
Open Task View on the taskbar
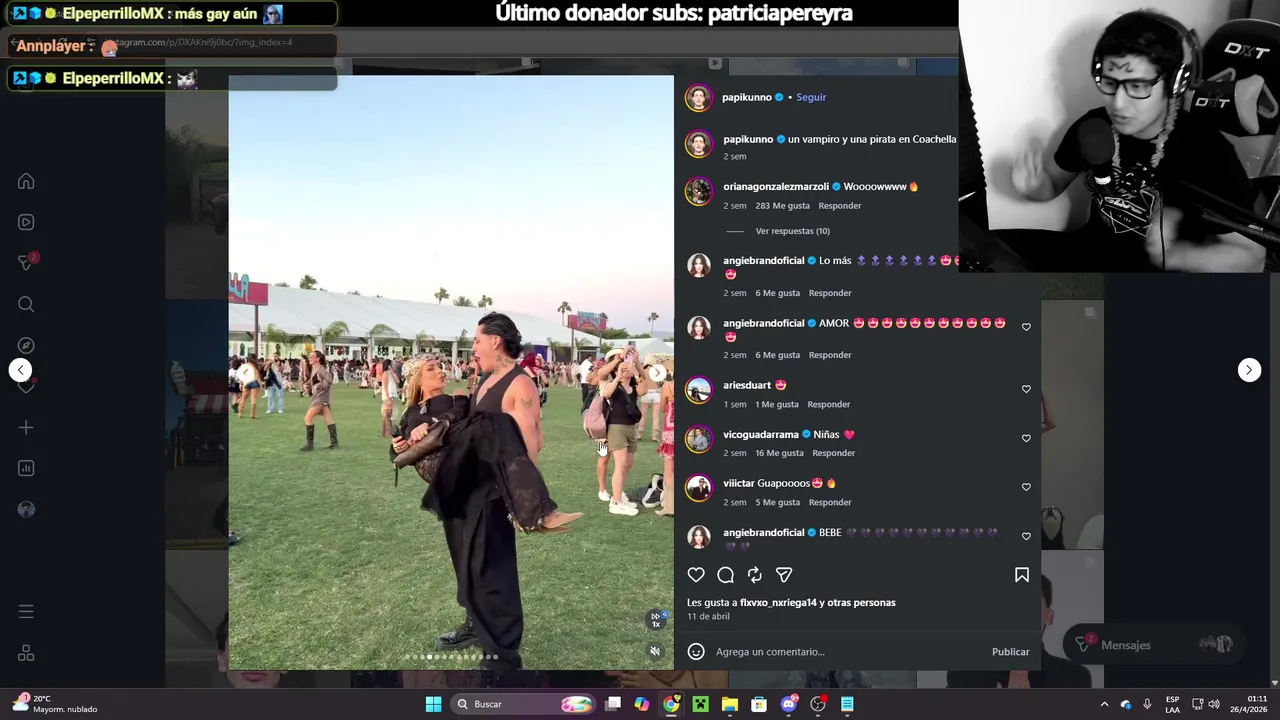tap(613, 704)
